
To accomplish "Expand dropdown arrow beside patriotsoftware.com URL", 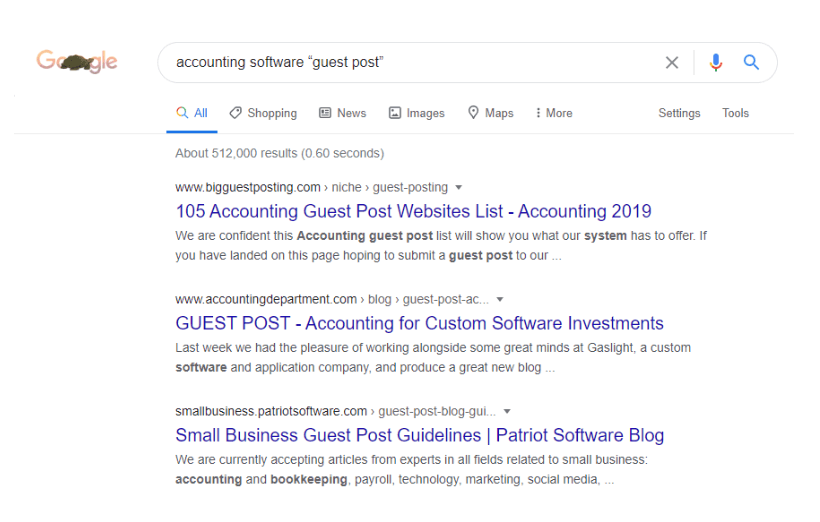I will (507, 411).
